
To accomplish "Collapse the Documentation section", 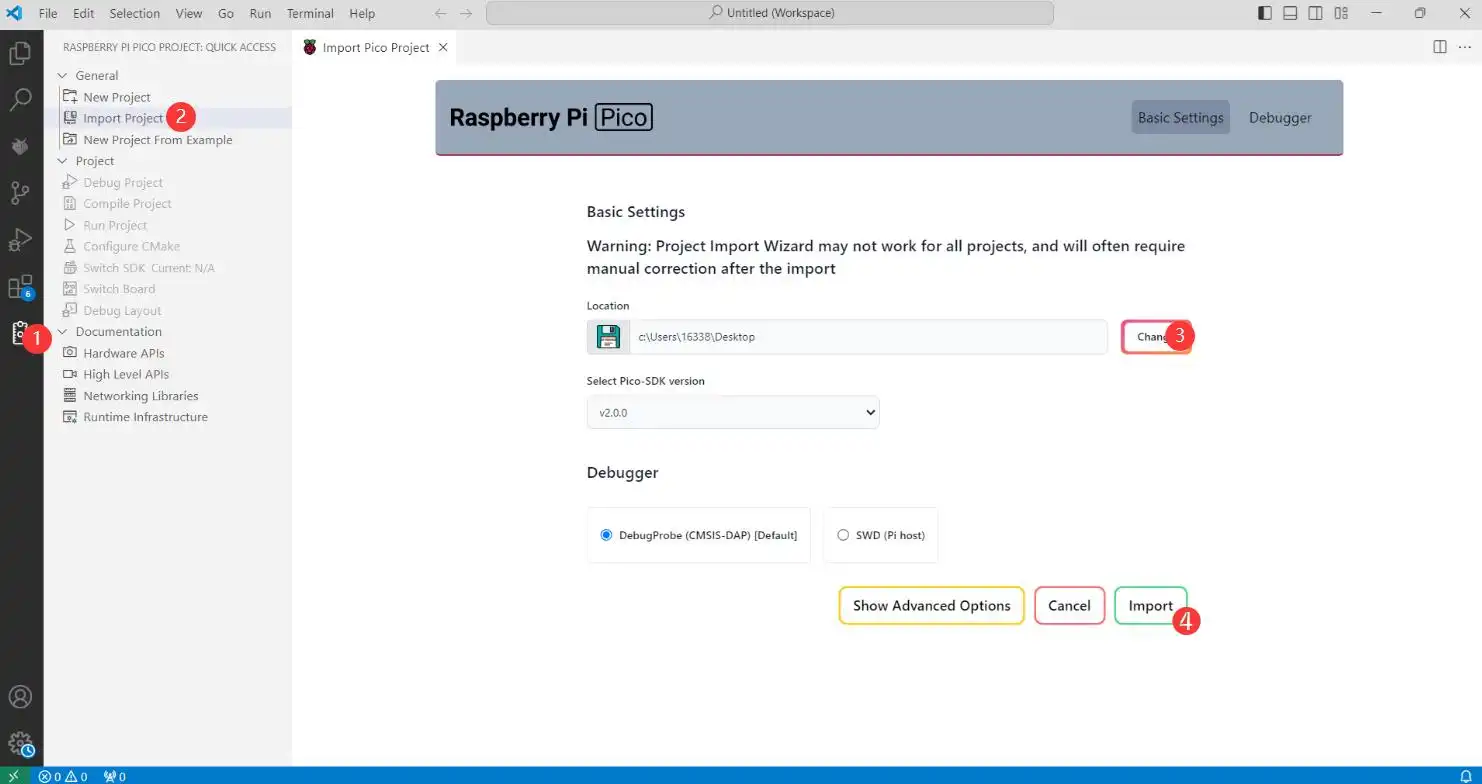I will point(118,332).
